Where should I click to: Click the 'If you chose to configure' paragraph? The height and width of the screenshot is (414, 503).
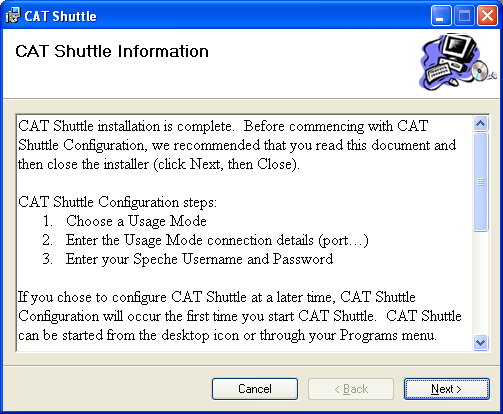(240, 316)
